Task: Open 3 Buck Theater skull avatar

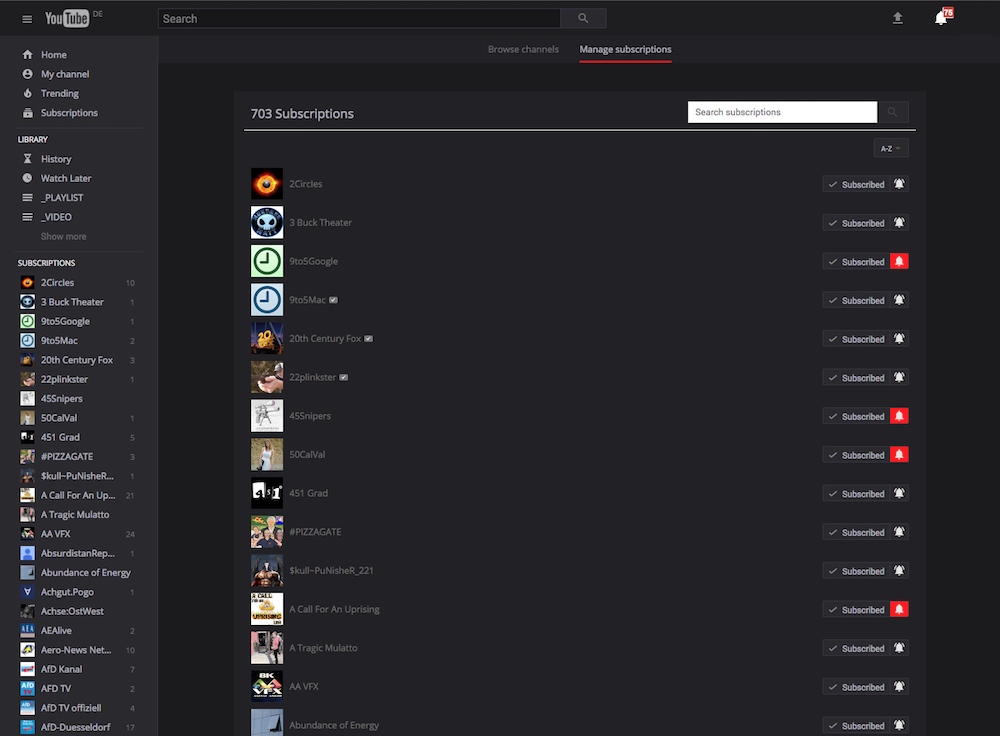Action: [x=267, y=223]
